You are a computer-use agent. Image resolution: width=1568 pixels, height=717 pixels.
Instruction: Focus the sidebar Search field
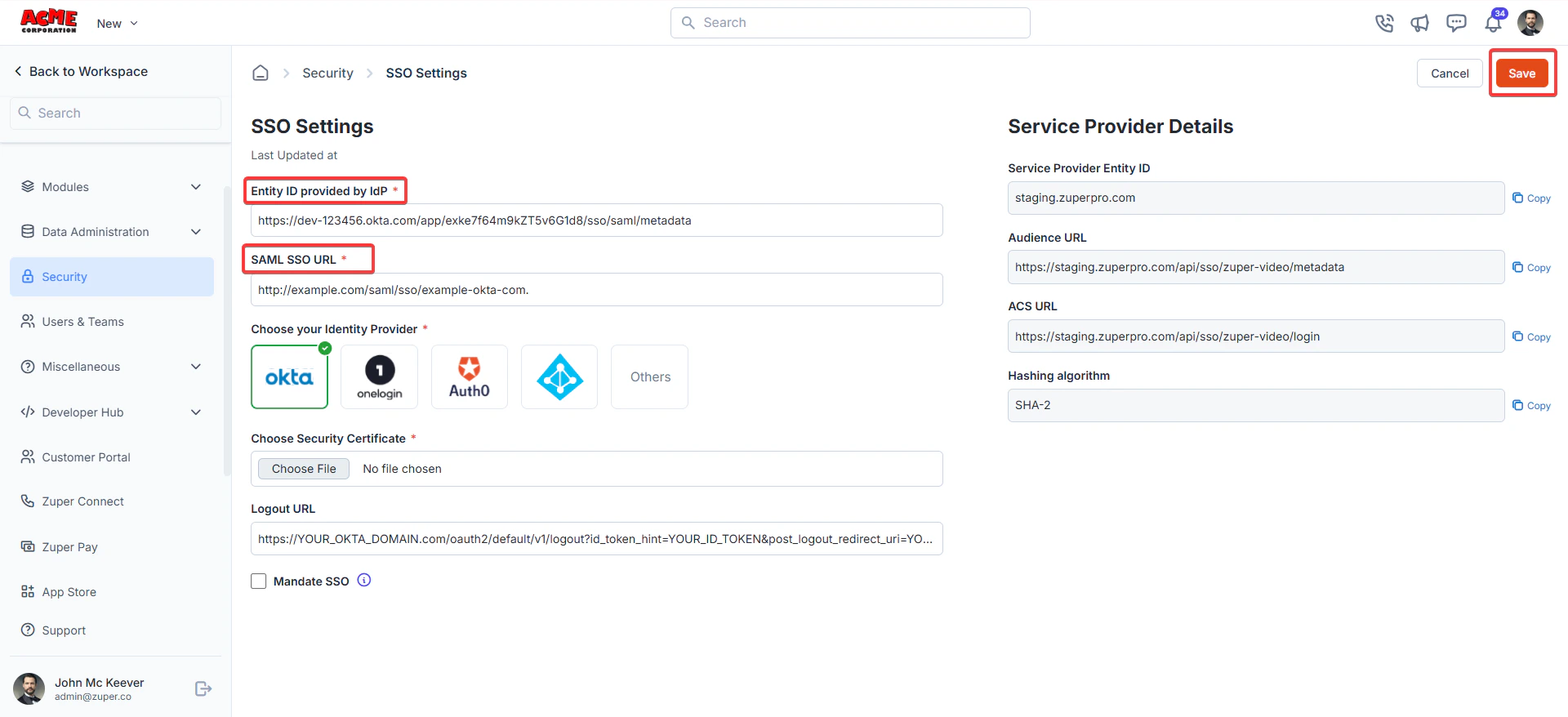115,113
